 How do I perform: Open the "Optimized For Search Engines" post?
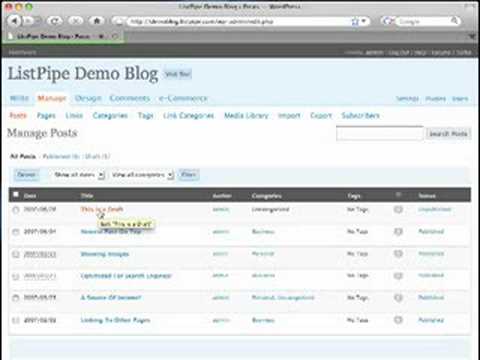click(x=126, y=276)
